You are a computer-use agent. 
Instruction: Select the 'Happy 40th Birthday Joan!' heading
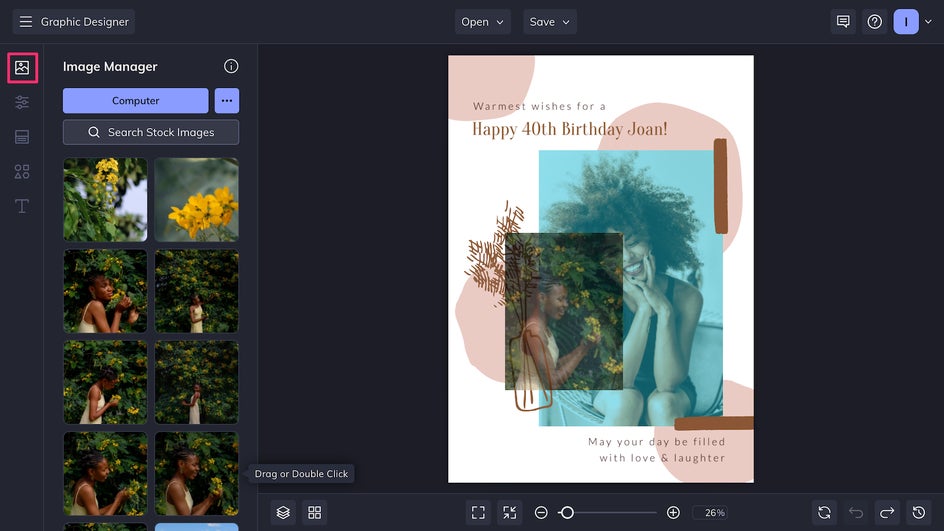click(x=570, y=129)
